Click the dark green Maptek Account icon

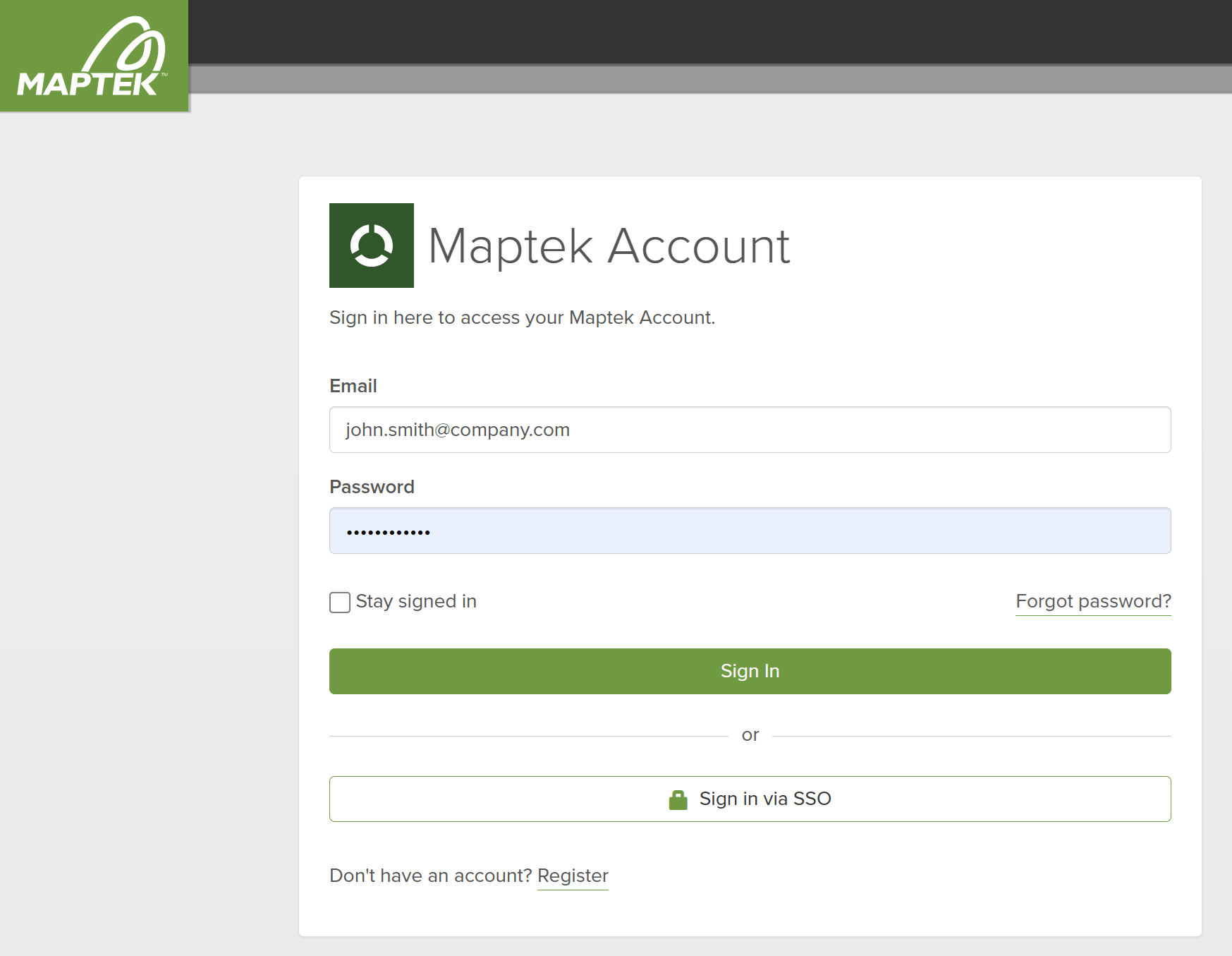pyautogui.click(x=372, y=246)
